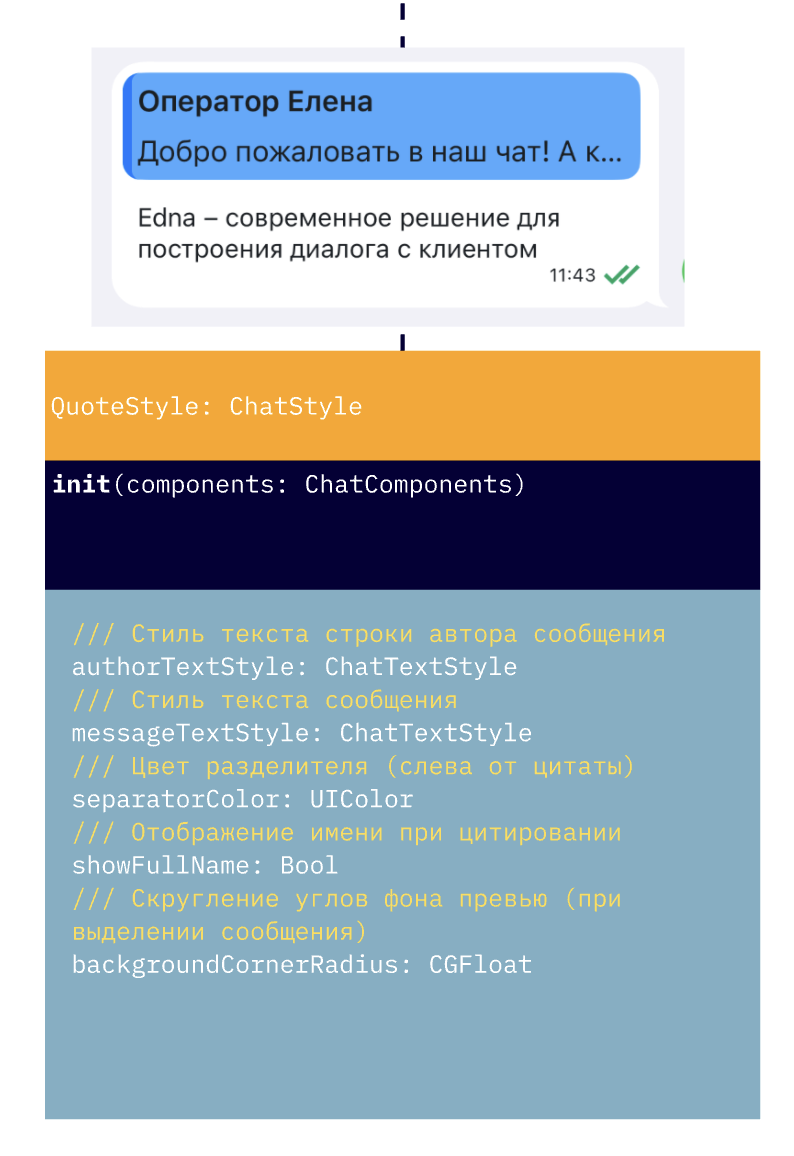Click the green circle at bubble's right edge

683,270
